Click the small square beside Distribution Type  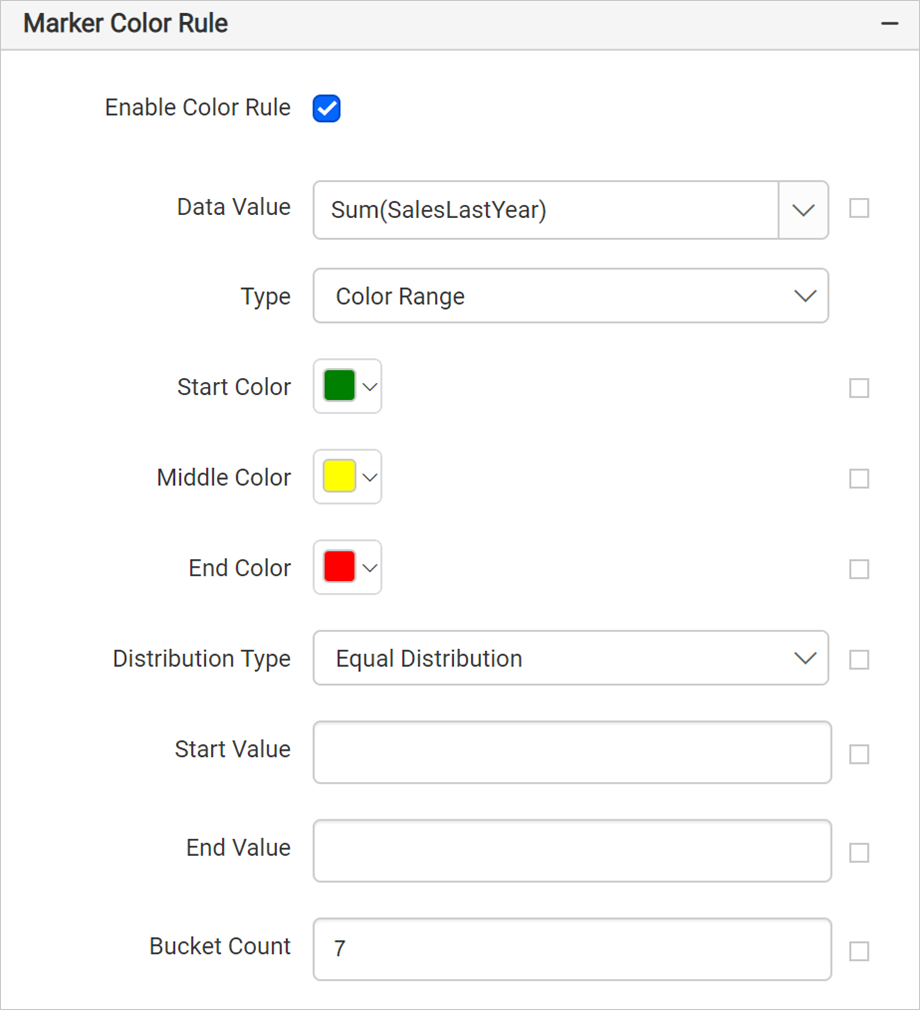coord(859,660)
